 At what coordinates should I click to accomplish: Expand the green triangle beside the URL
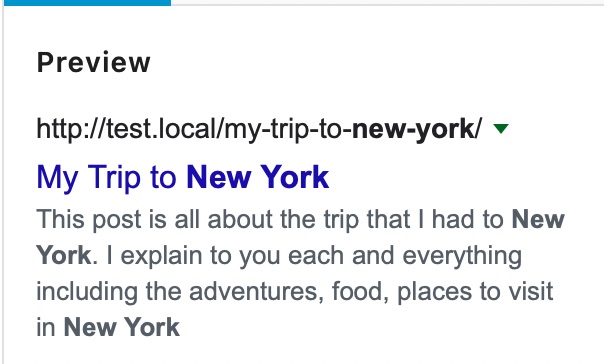pos(501,129)
